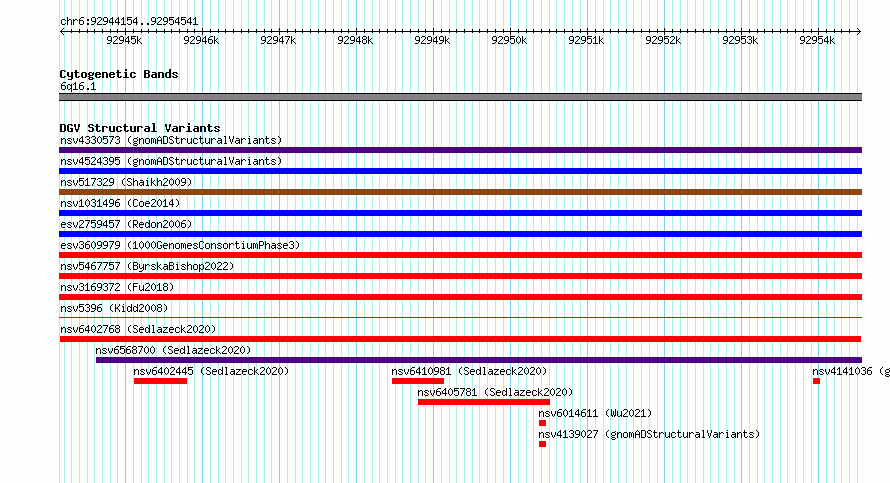
Task: Open the nsv4524395 gnomADStructuralVariants label
Action: click(x=171, y=161)
